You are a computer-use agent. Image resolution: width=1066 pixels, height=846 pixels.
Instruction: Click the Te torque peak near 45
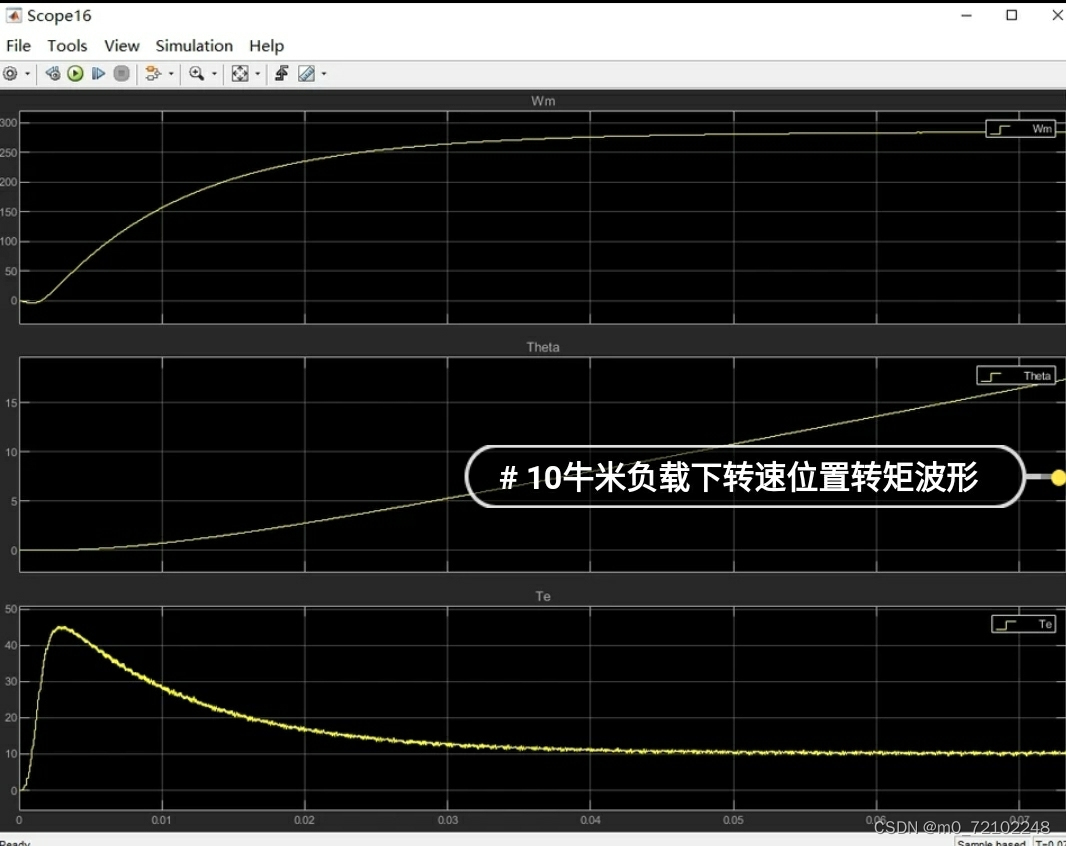pyautogui.click(x=61, y=628)
